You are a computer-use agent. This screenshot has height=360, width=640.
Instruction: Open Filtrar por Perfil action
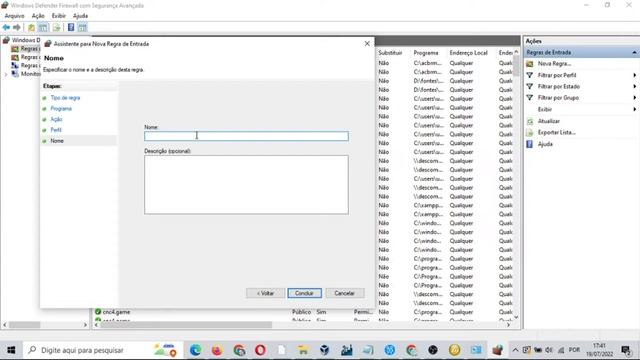pos(557,75)
